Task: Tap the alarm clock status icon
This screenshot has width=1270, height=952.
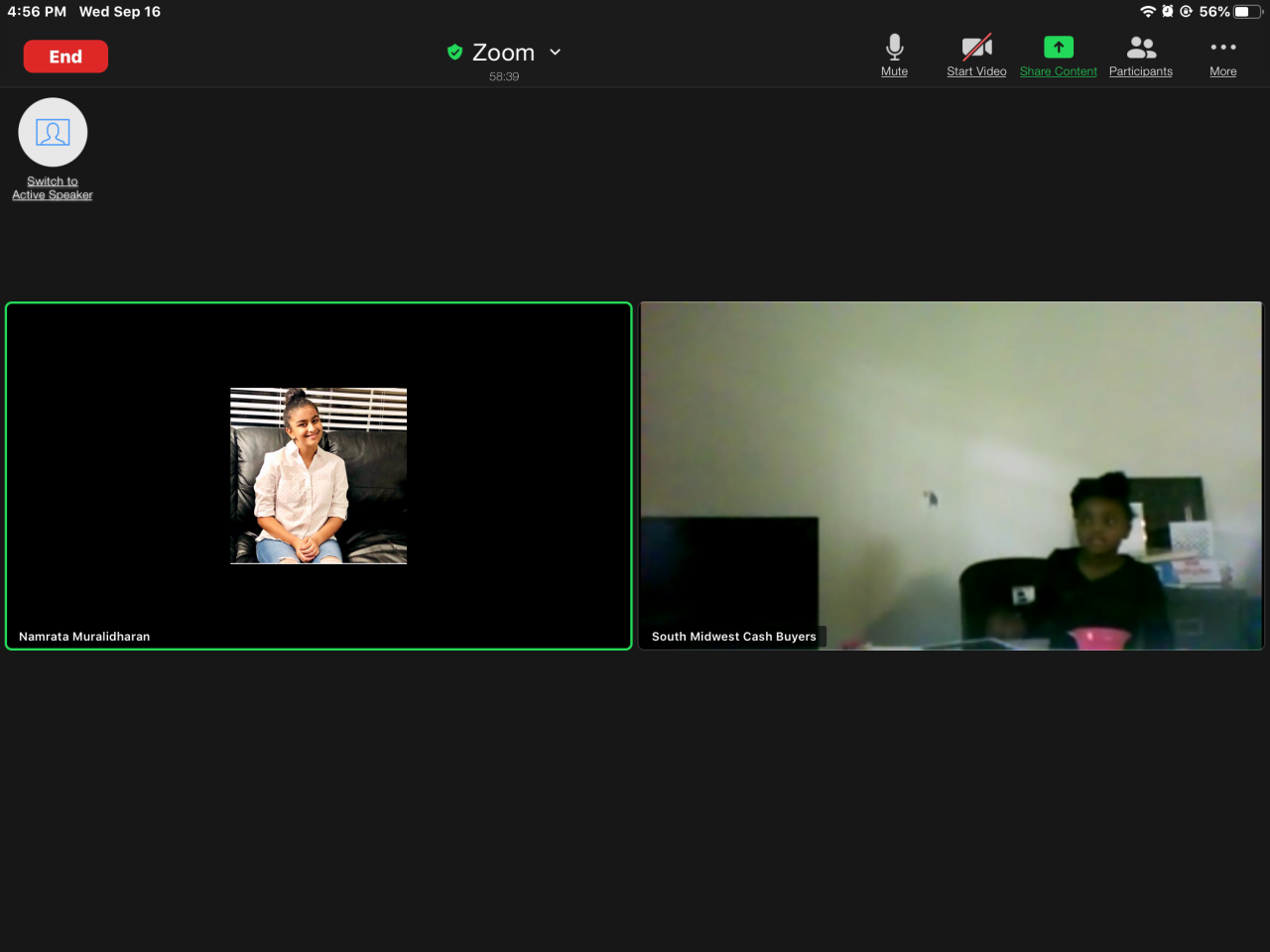Action: pos(1168,12)
